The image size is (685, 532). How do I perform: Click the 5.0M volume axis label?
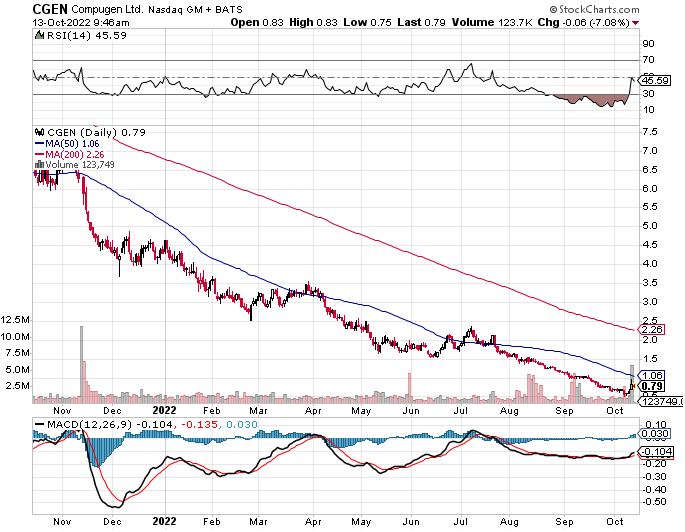pyautogui.click(x=18, y=370)
